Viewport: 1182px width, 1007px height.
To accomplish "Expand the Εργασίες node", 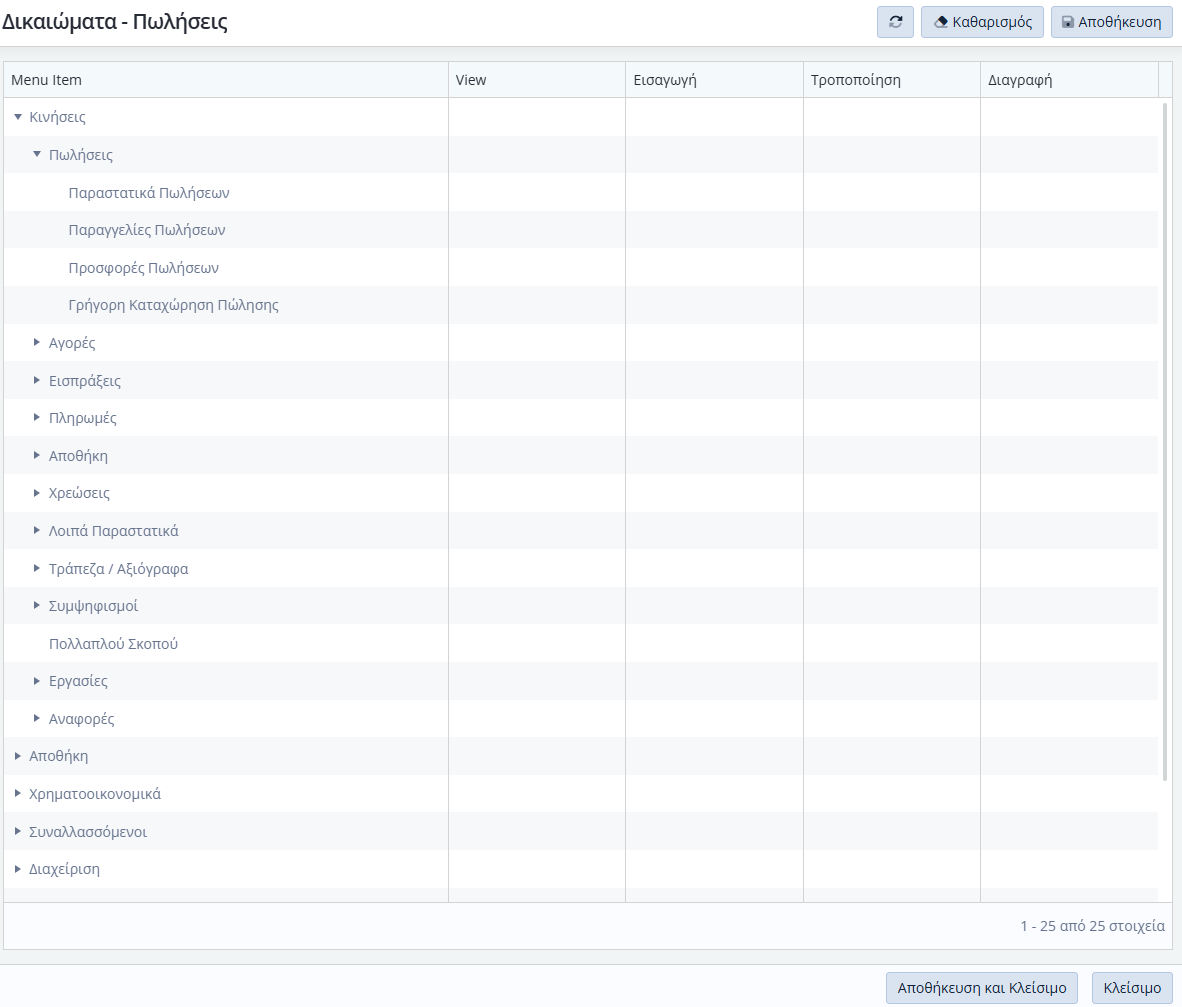I will pyautogui.click(x=37, y=681).
